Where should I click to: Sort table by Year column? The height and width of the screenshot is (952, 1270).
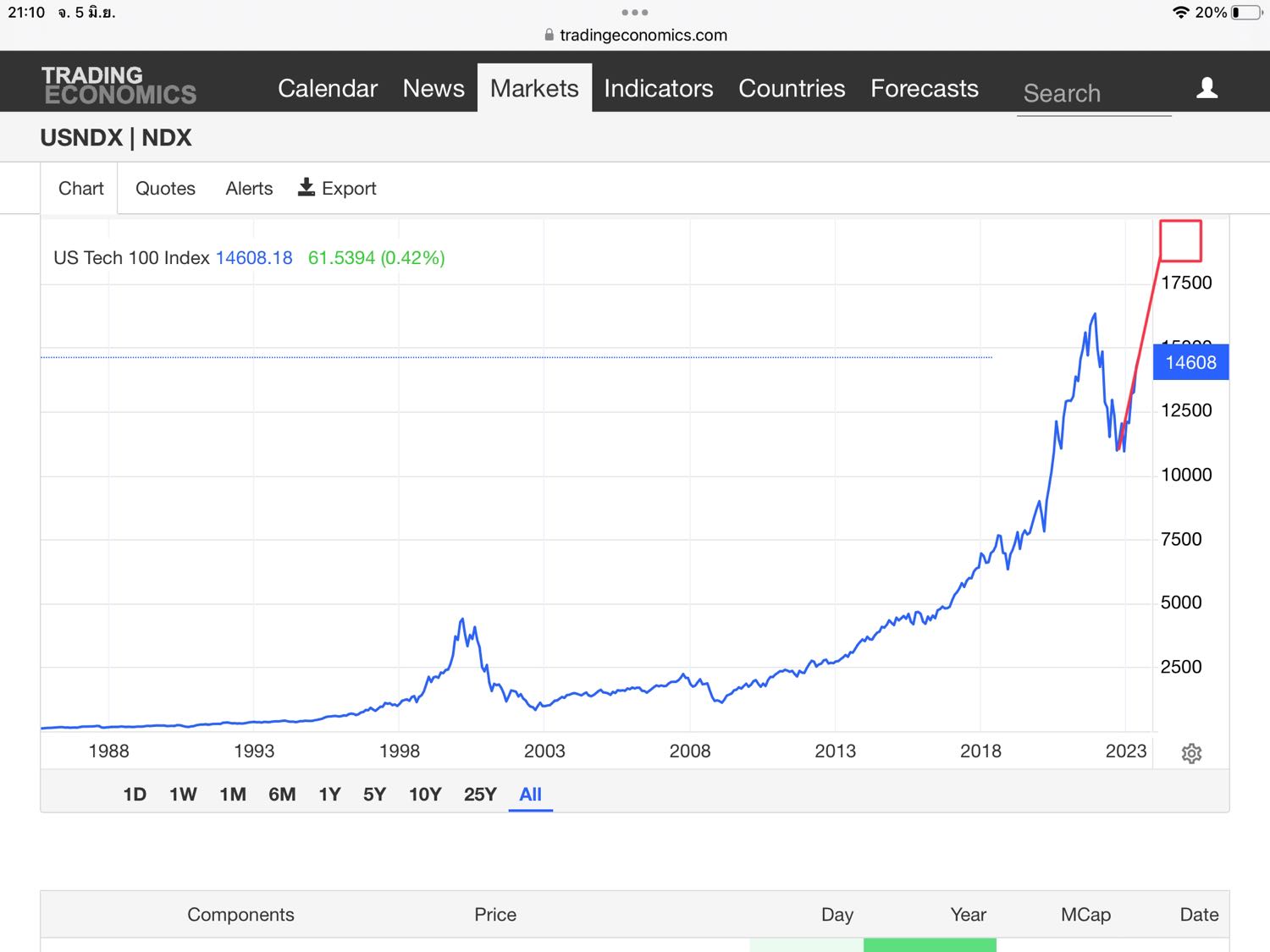click(x=968, y=914)
